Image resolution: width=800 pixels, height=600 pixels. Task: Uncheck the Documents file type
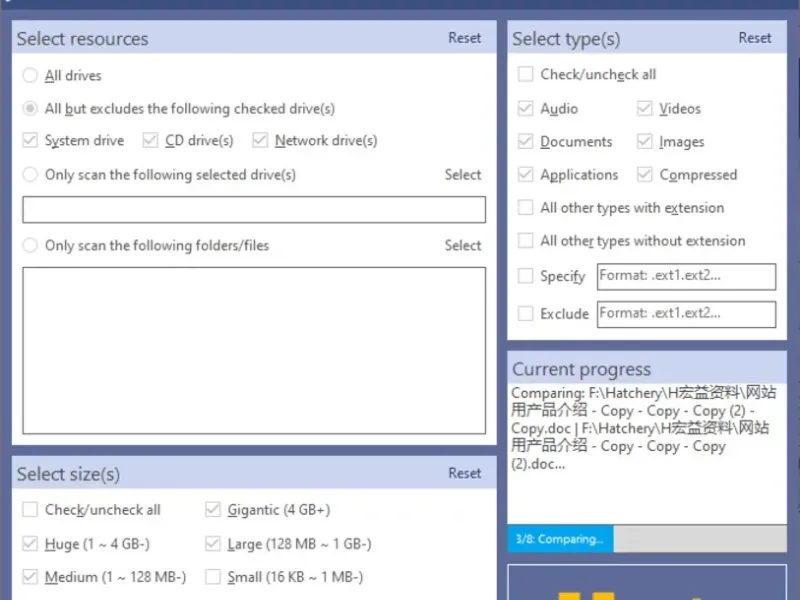pyautogui.click(x=526, y=141)
